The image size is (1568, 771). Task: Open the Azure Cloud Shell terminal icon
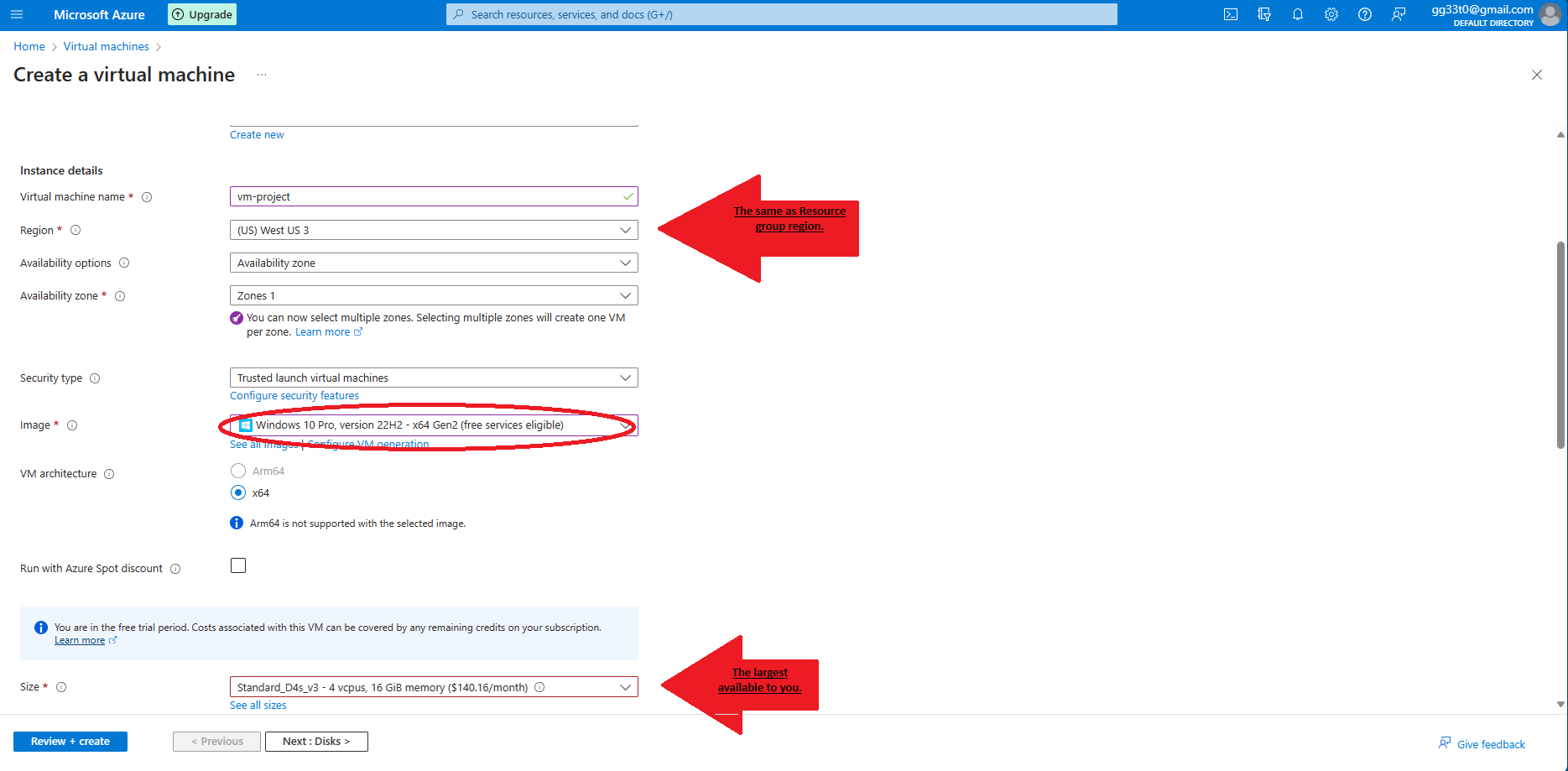tap(1230, 13)
